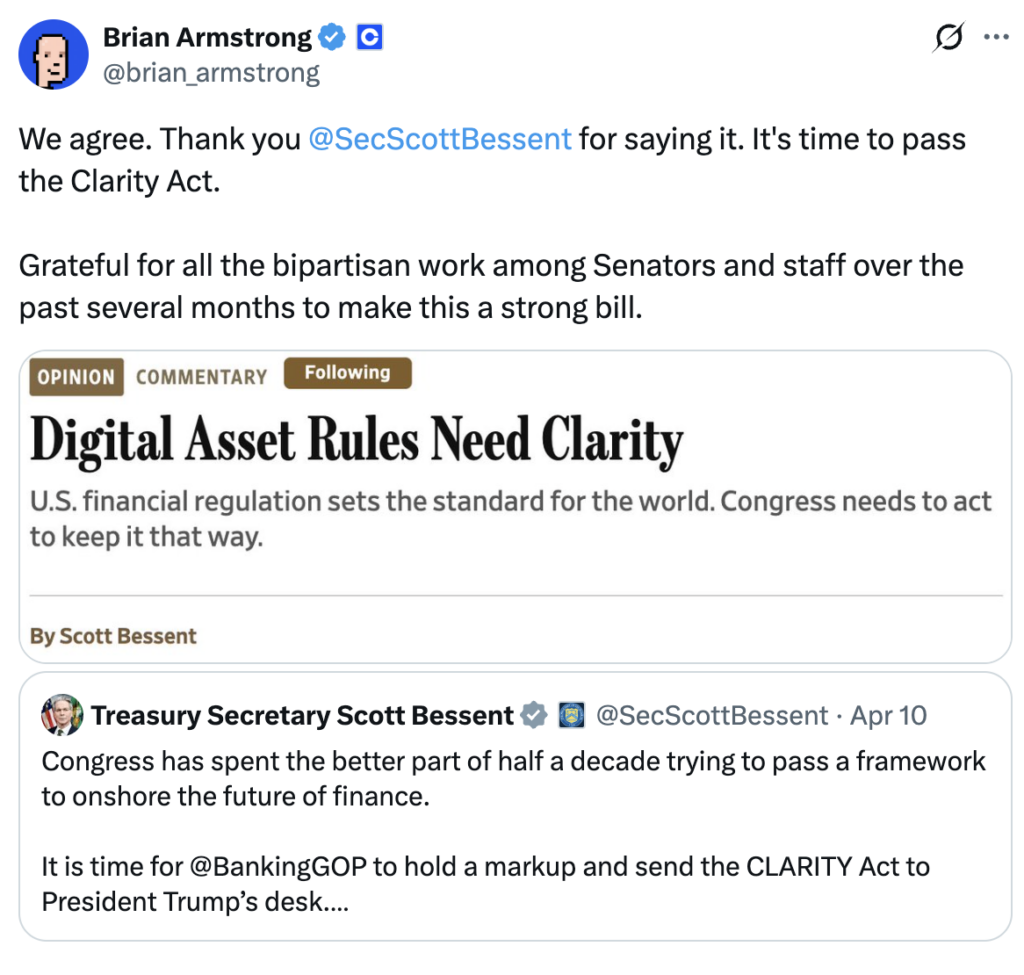Open the three-dot more options menu

point(996,37)
